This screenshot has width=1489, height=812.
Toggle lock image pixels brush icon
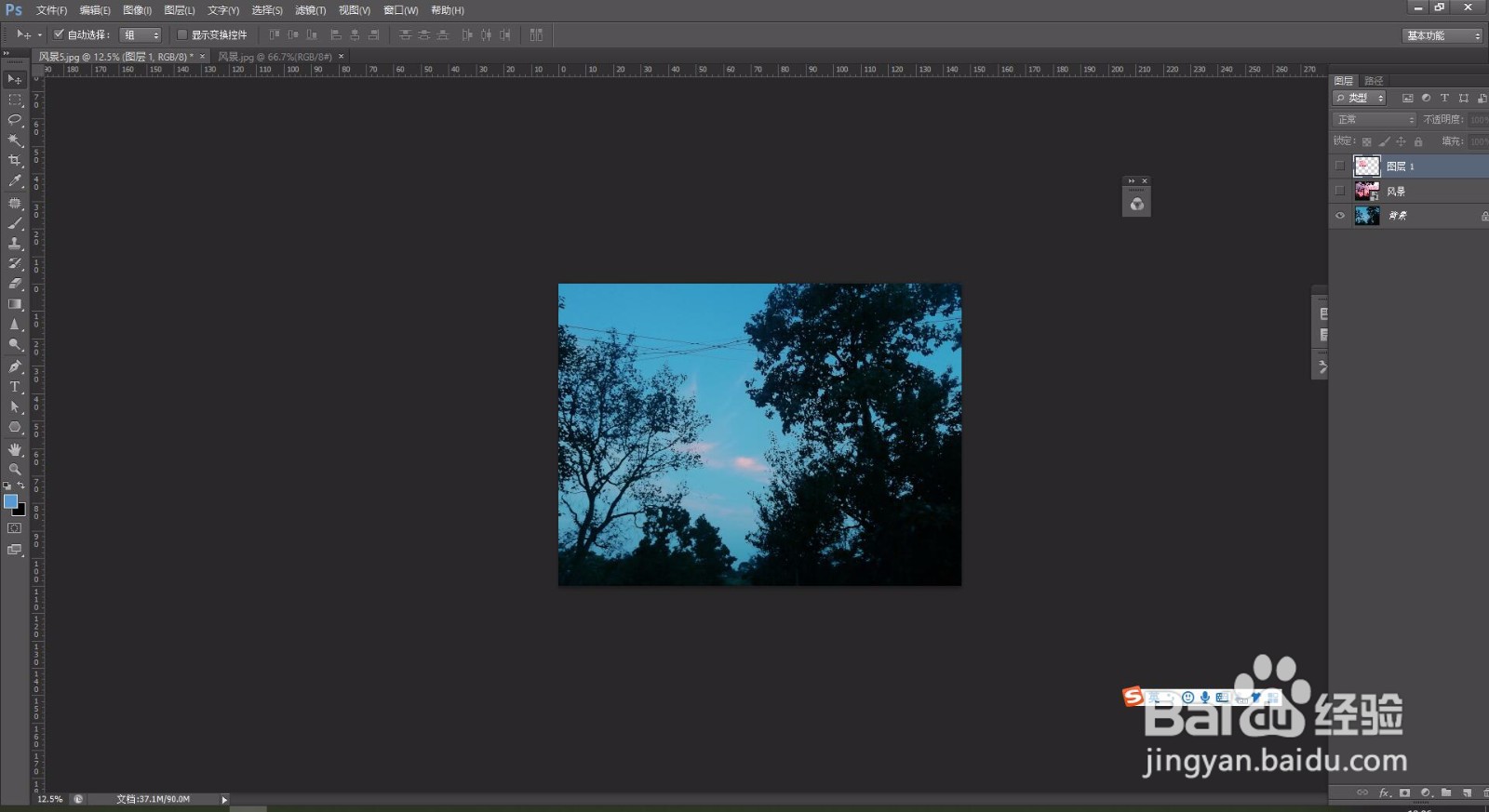[x=1384, y=141]
